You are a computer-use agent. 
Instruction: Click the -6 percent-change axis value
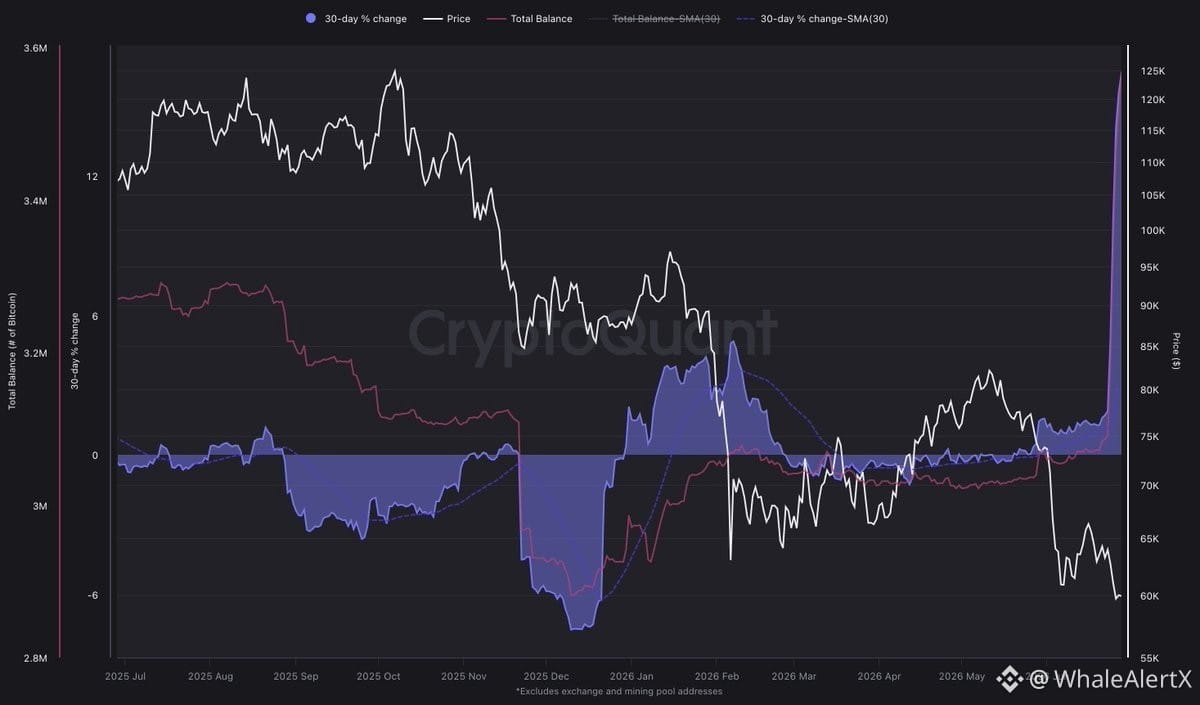coord(93,596)
